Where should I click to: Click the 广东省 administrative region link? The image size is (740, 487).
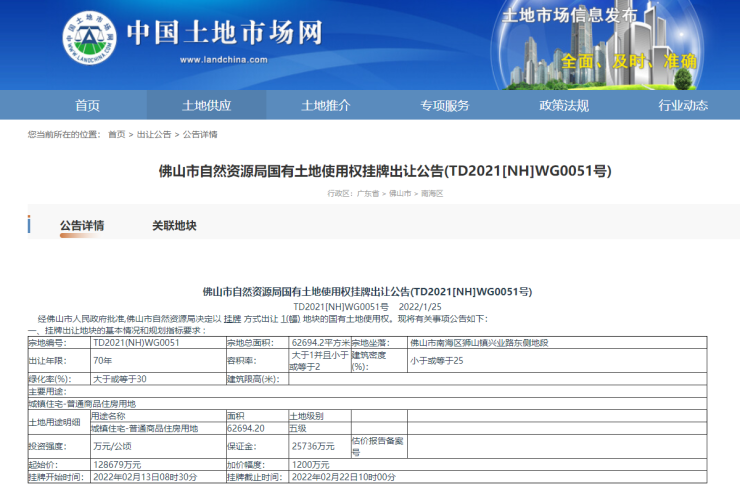point(367,193)
